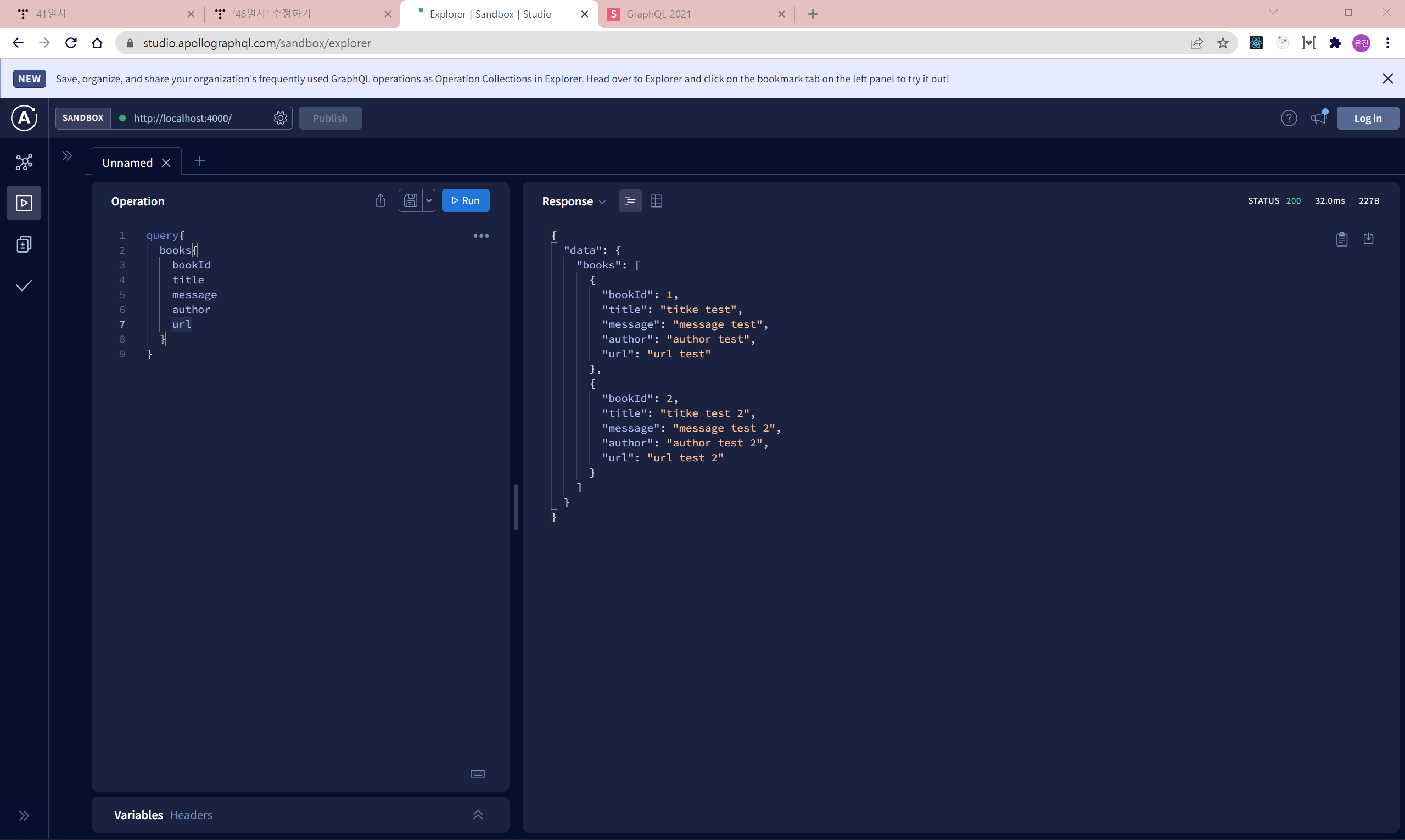This screenshot has width=1405, height=840.
Task: Copy response with clipboard icon
Action: [x=1341, y=239]
